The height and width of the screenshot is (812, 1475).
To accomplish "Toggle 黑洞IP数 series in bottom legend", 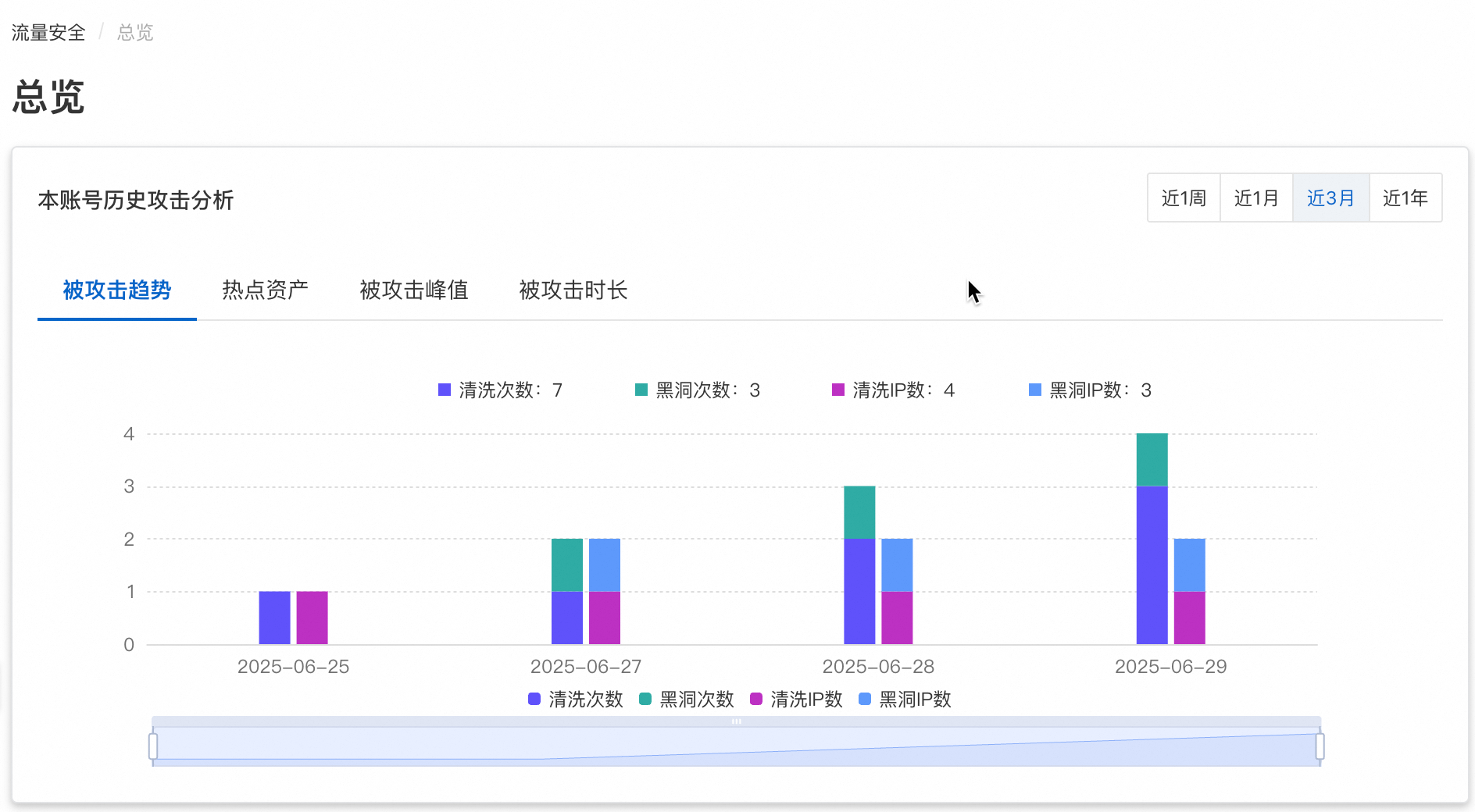I will point(905,700).
